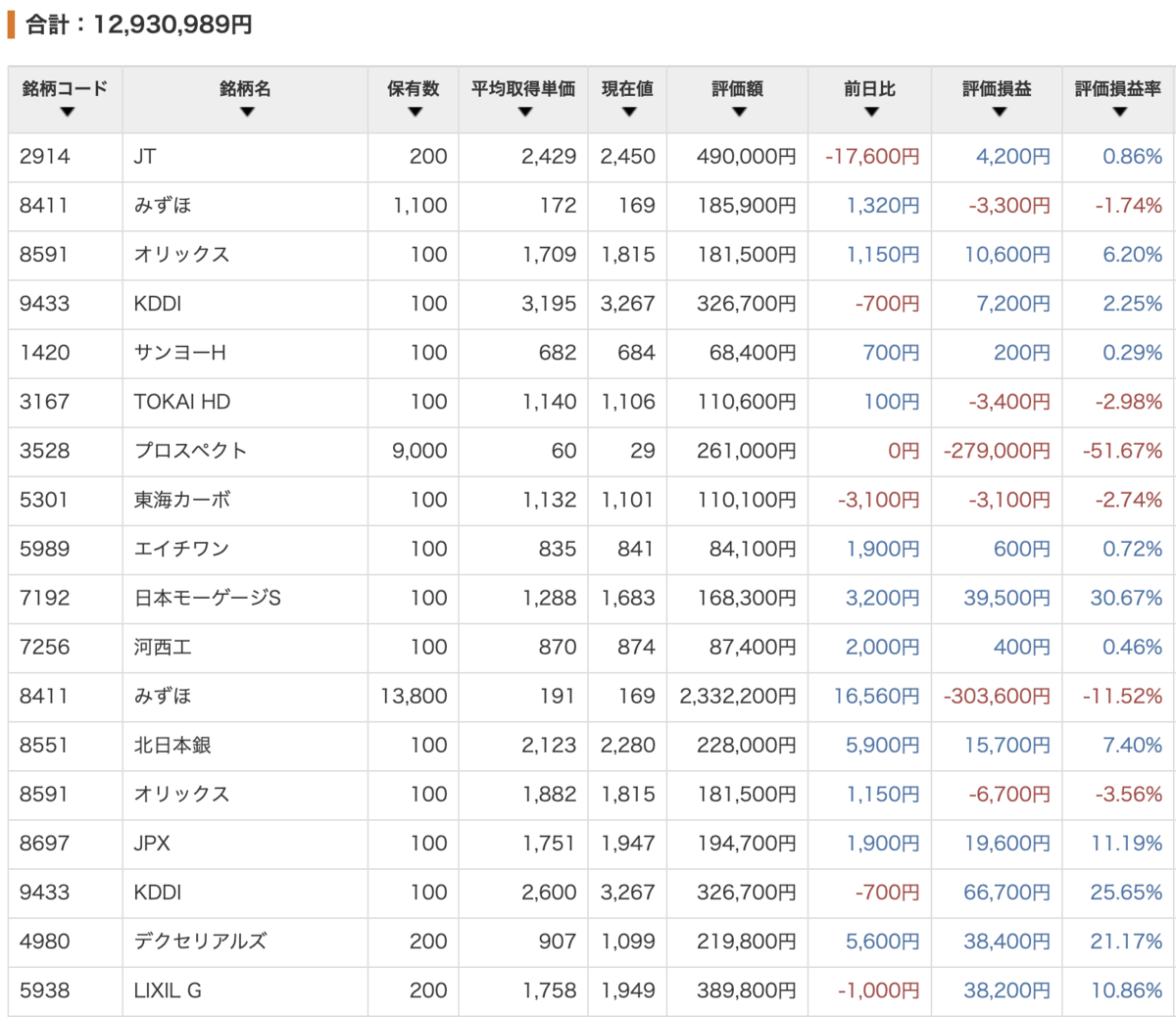The height and width of the screenshot is (1017, 1176).
Task: Click the 合計：12,930,989円 total heading
Action: (x=138, y=24)
